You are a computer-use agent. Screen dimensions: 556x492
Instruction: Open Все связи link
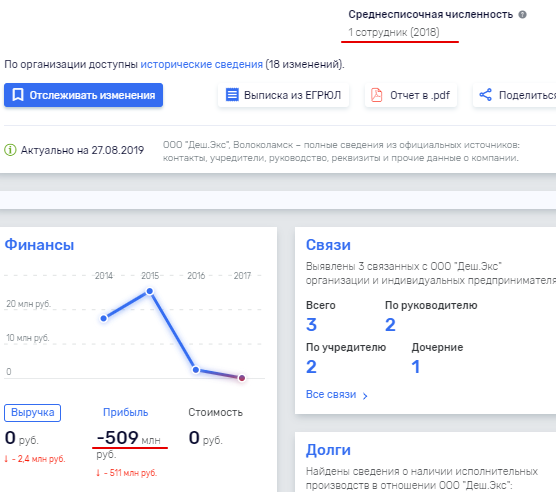pos(331,395)
